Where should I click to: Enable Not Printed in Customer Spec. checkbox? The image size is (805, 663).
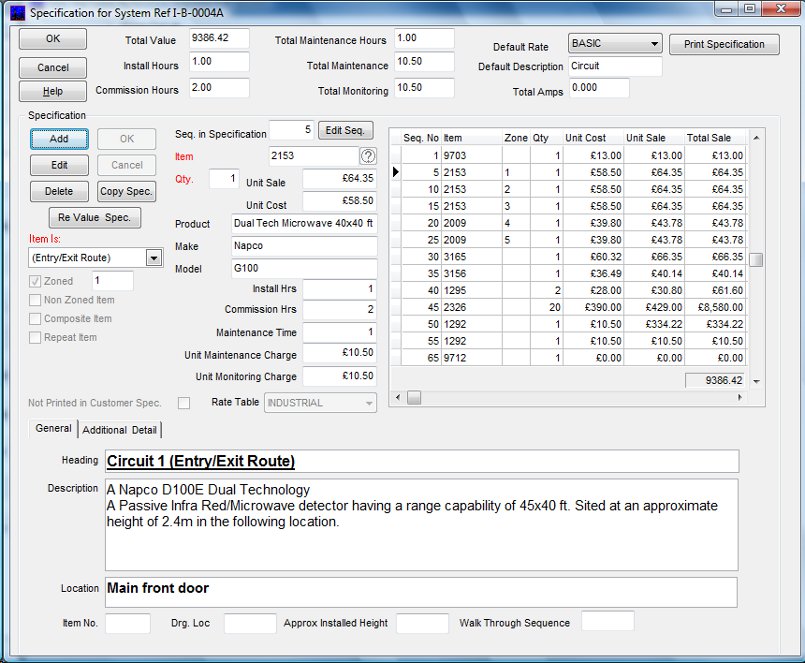(x=183, y=403)
